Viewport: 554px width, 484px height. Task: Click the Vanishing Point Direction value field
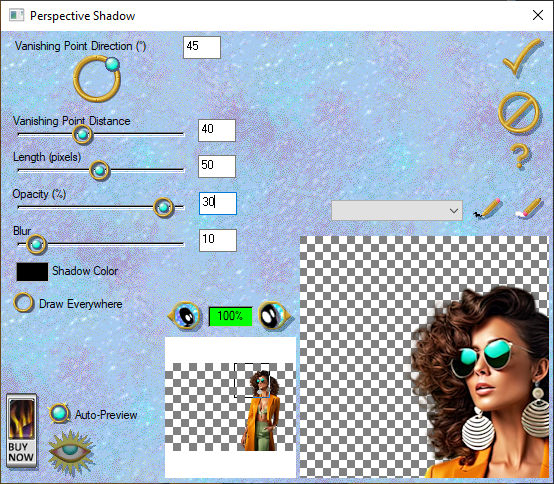[202, 47]
